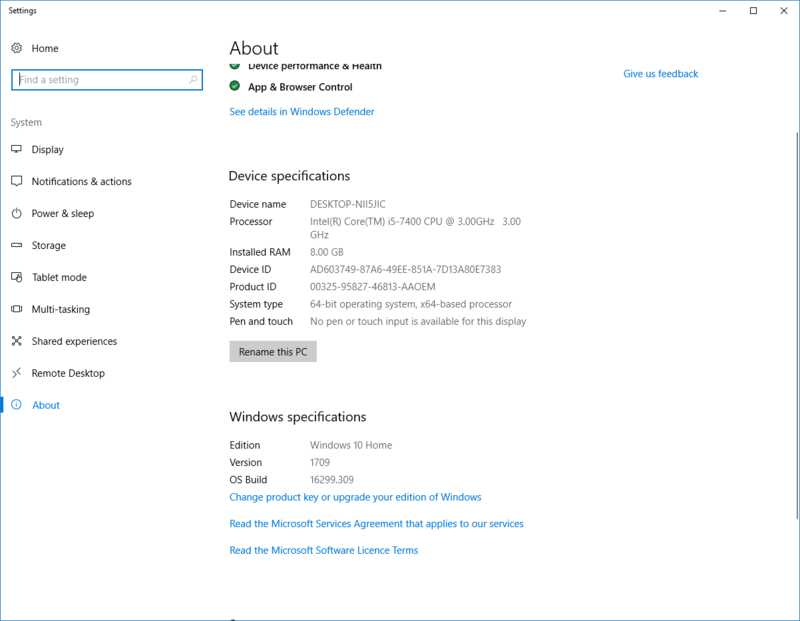This screenshot has height=621, width=800.
Task: Click the Shared experiences icon
Action: click(x=17, y=341)
